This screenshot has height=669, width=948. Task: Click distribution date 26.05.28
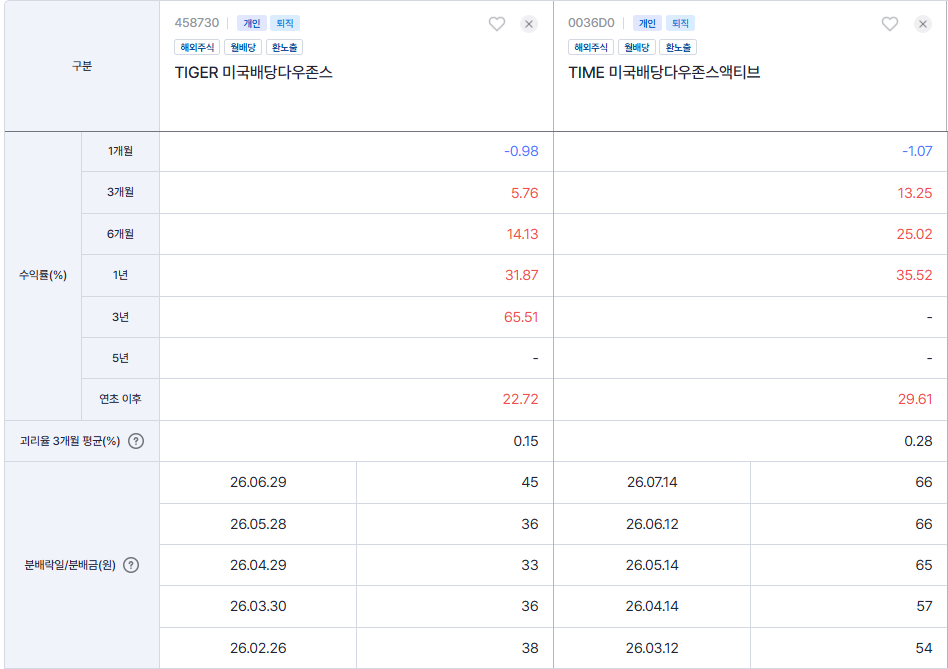258,524
